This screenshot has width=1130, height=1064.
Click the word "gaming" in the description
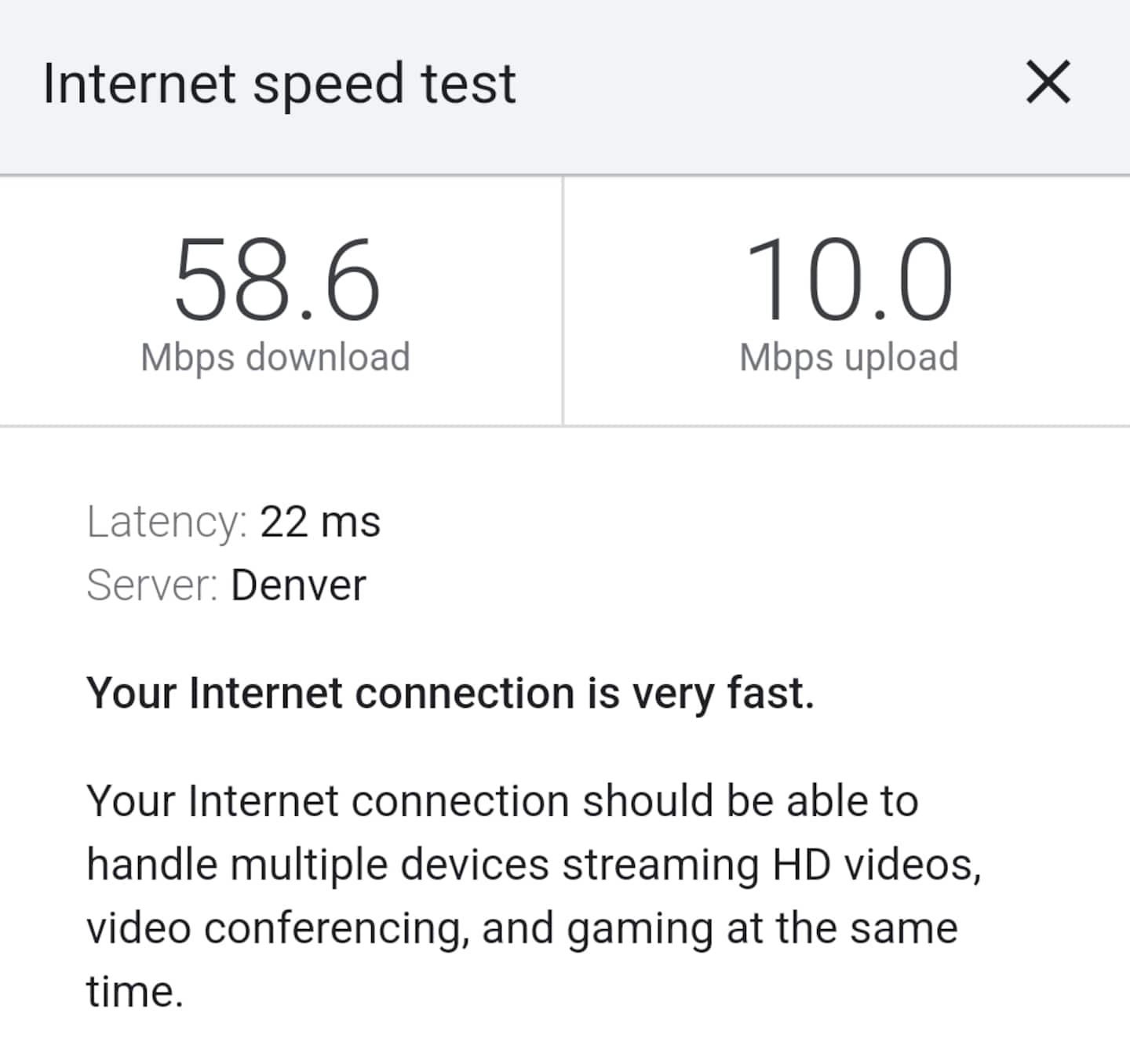point(640,930)
